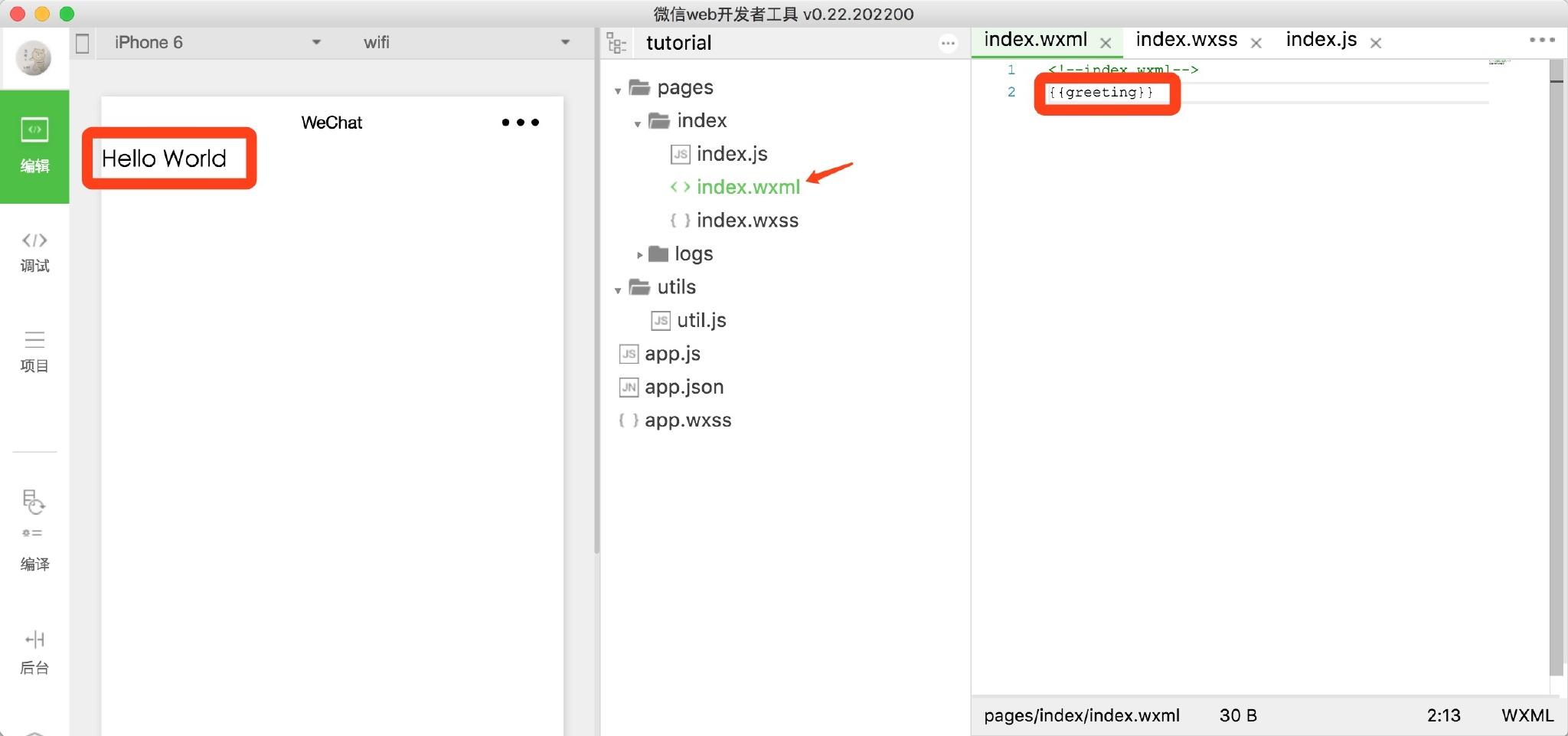Collapse the pages folder
The image size is (1568, 736).
[x=618, y=90]
